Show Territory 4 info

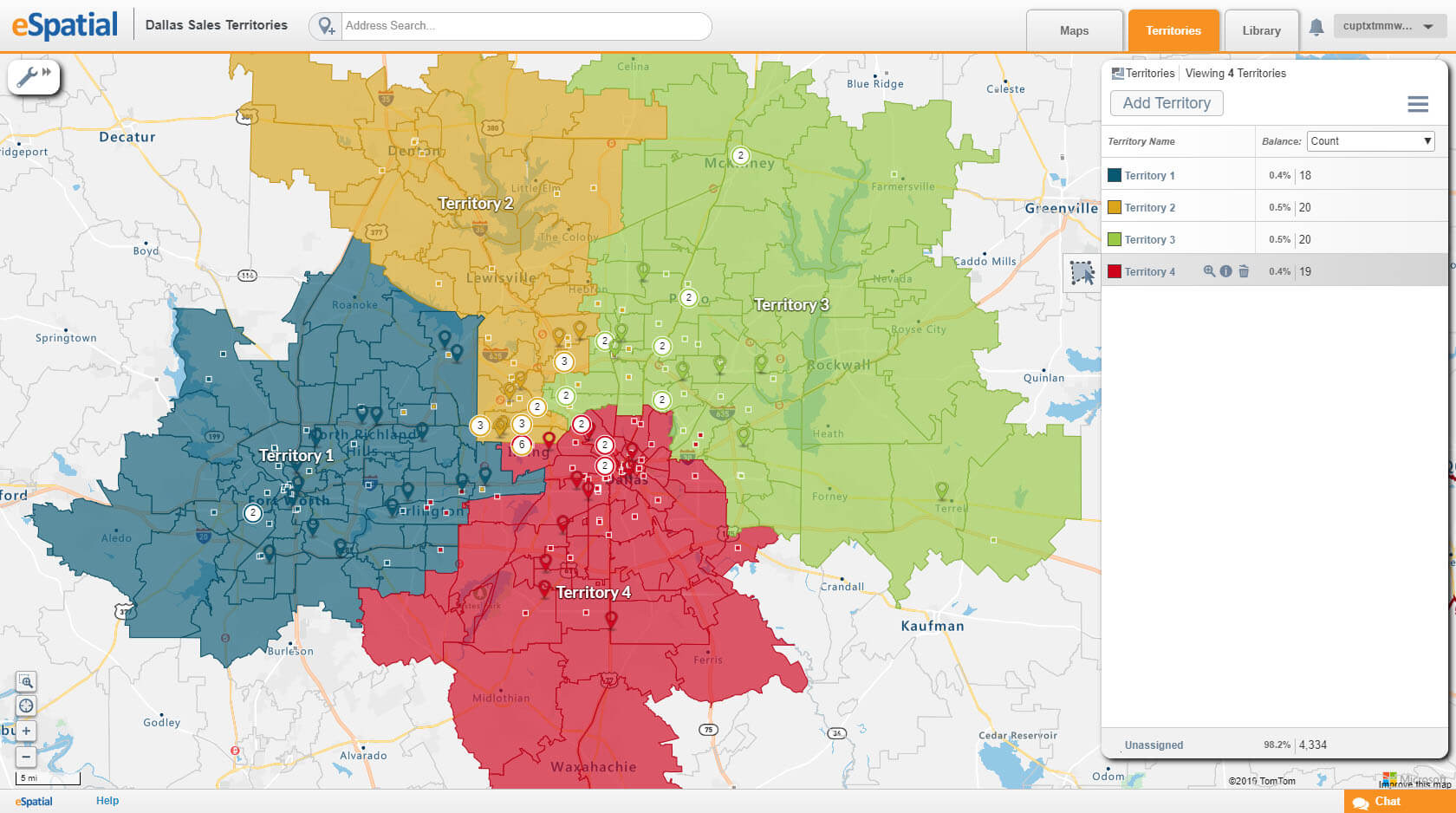(x=1225, y=271)
